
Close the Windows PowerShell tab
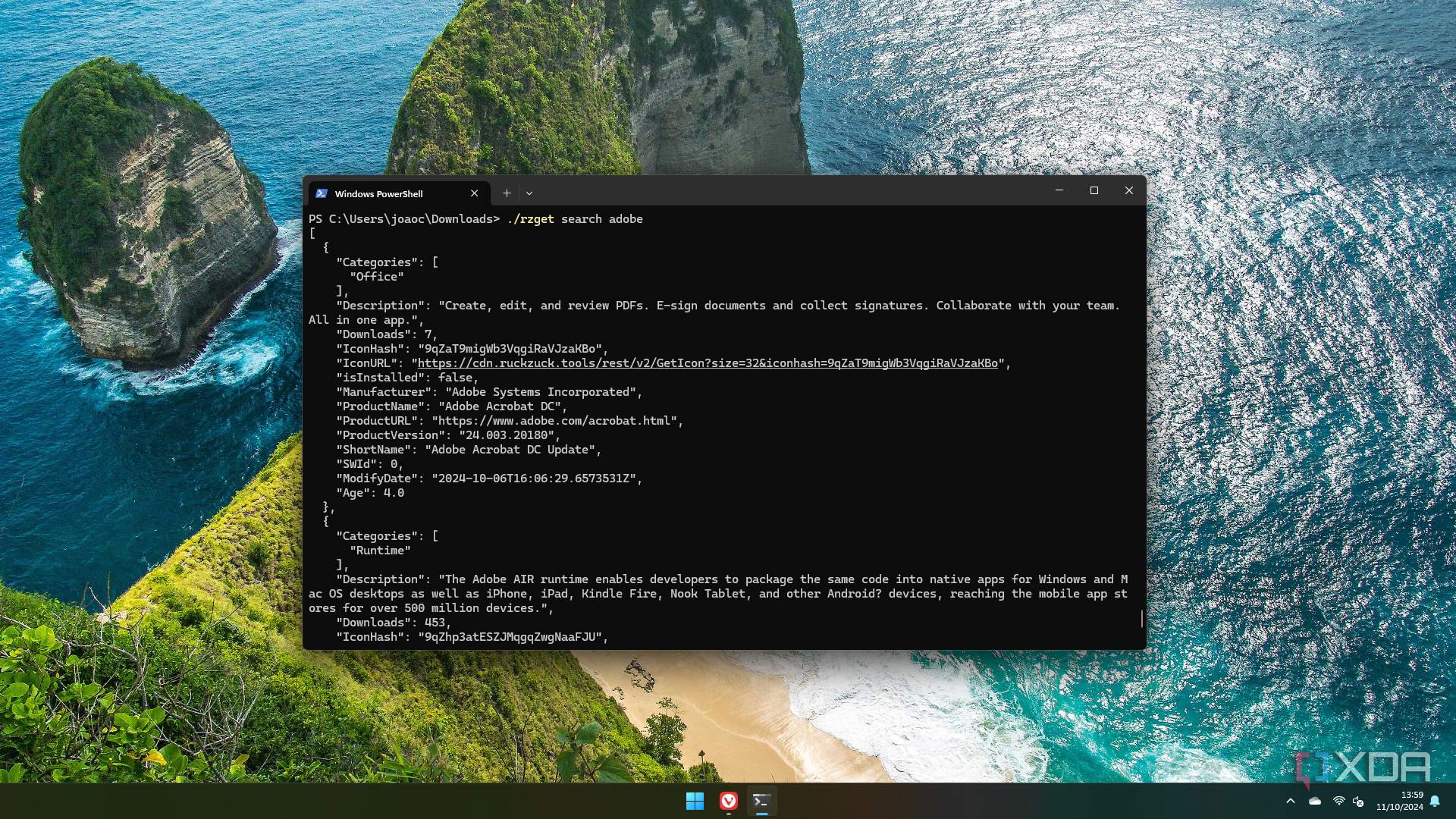coord(475,193)
